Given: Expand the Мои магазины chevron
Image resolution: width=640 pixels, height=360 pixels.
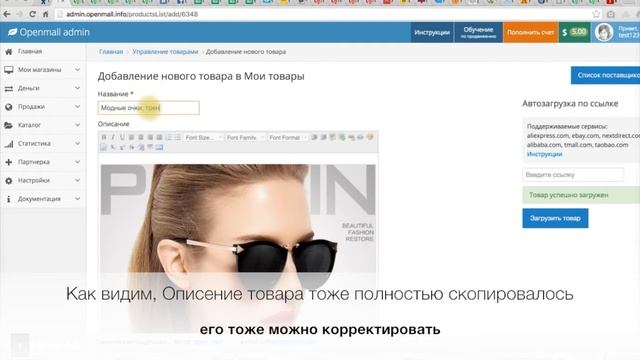Looking at the screenshot, I should (x=77, y=70).
